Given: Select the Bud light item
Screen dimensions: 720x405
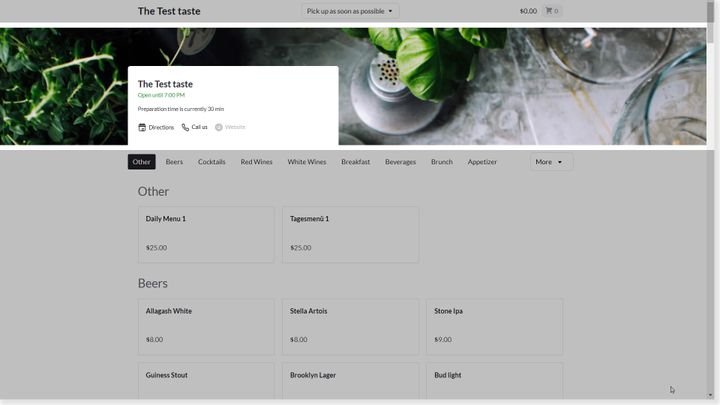Looking at the screenshot, I should pyautogui.click(x=495, y=381).
